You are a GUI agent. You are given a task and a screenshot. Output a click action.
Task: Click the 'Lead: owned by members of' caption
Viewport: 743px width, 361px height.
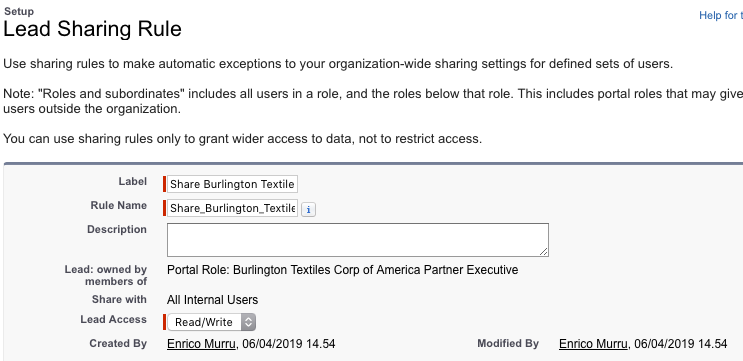106,275
